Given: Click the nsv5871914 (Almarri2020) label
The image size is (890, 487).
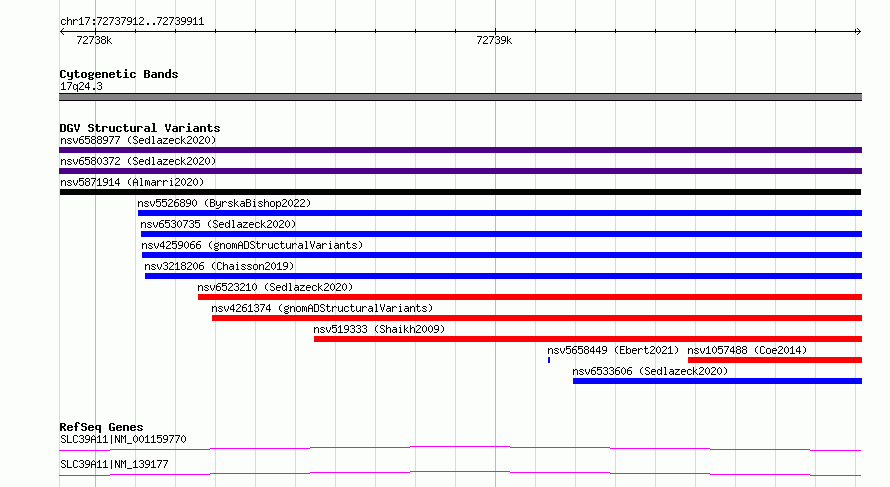Looking at the screenshot, I should point(132,182).
